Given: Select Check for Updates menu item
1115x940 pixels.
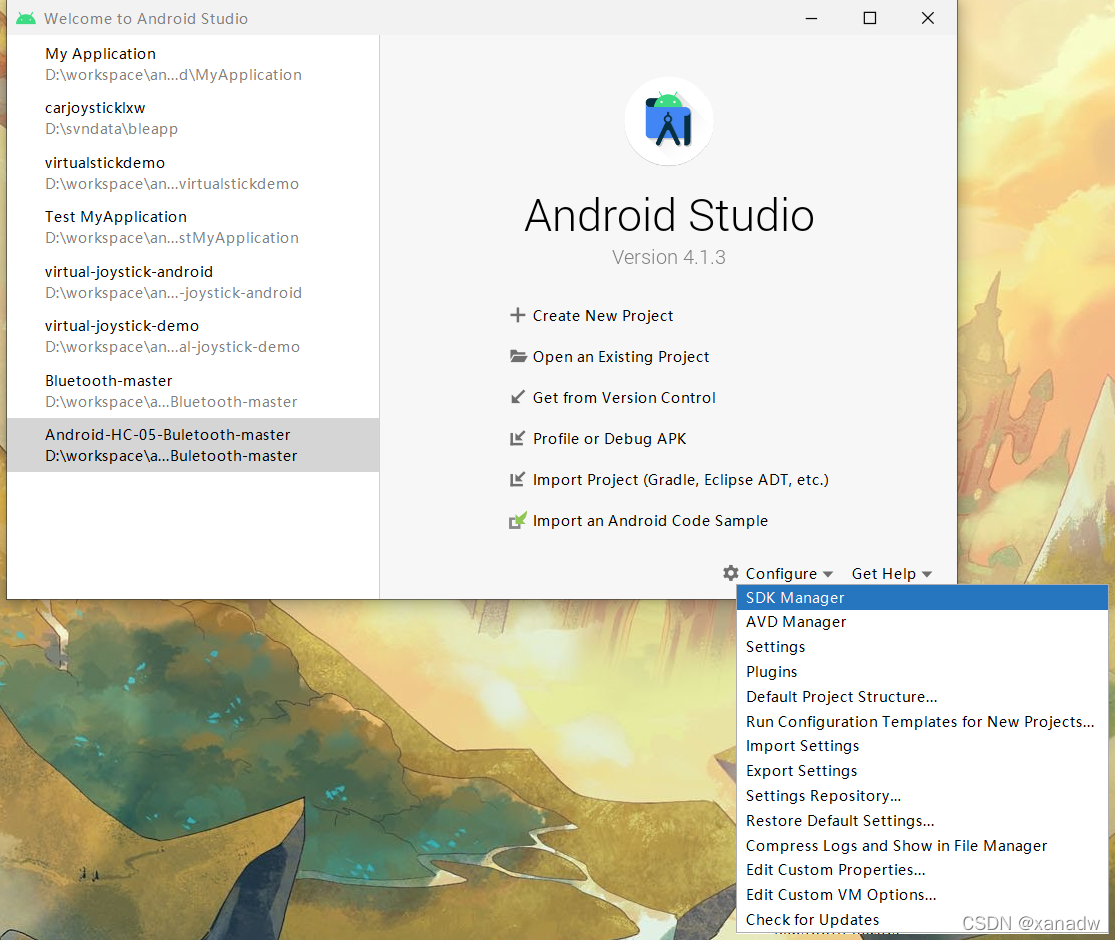Looking at the screenshot, I should [x=922, y=919].
